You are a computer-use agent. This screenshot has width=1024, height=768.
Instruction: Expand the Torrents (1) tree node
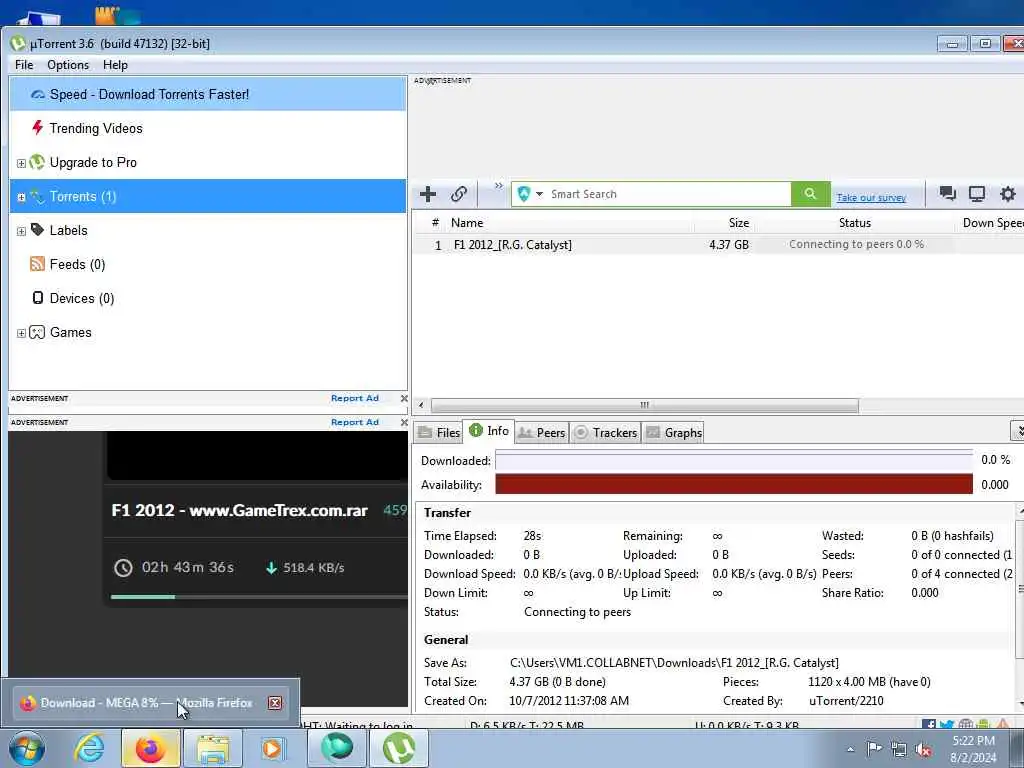pyautogui.click(x=21, y=197)
